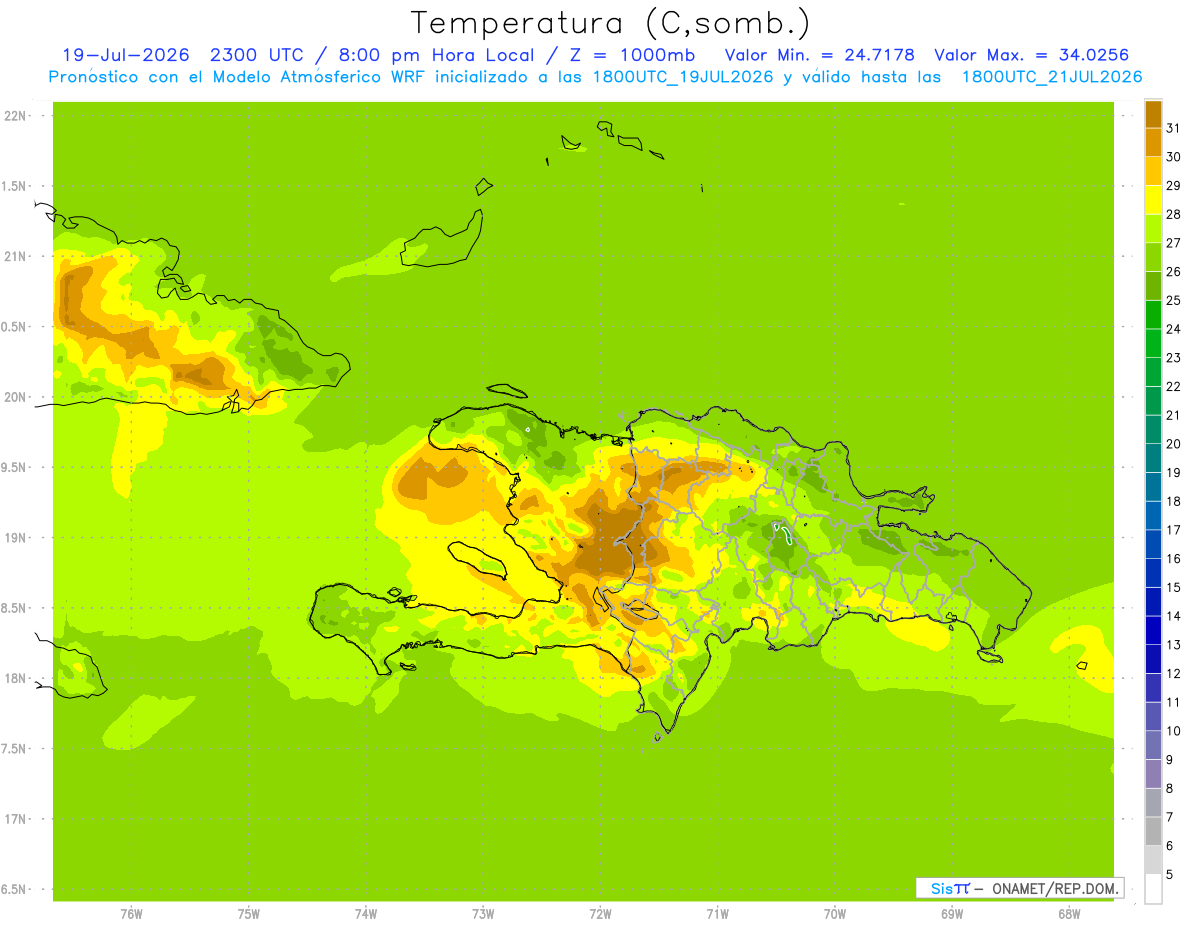Click the color scale label '31'

[1173, 128]
